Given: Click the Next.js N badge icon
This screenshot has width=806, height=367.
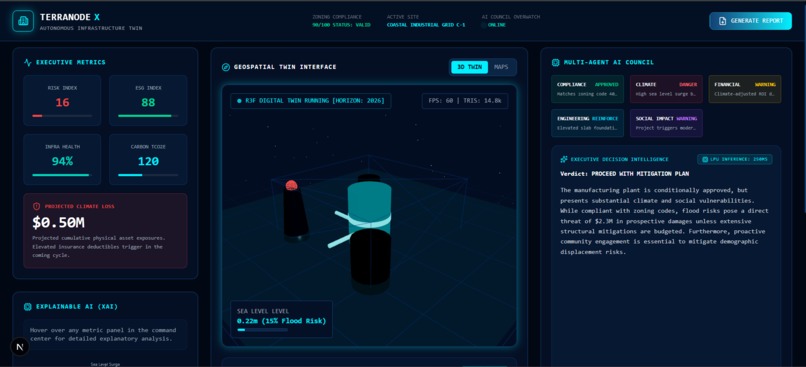Looking at the screenshot, I should (x=20, y=347).
